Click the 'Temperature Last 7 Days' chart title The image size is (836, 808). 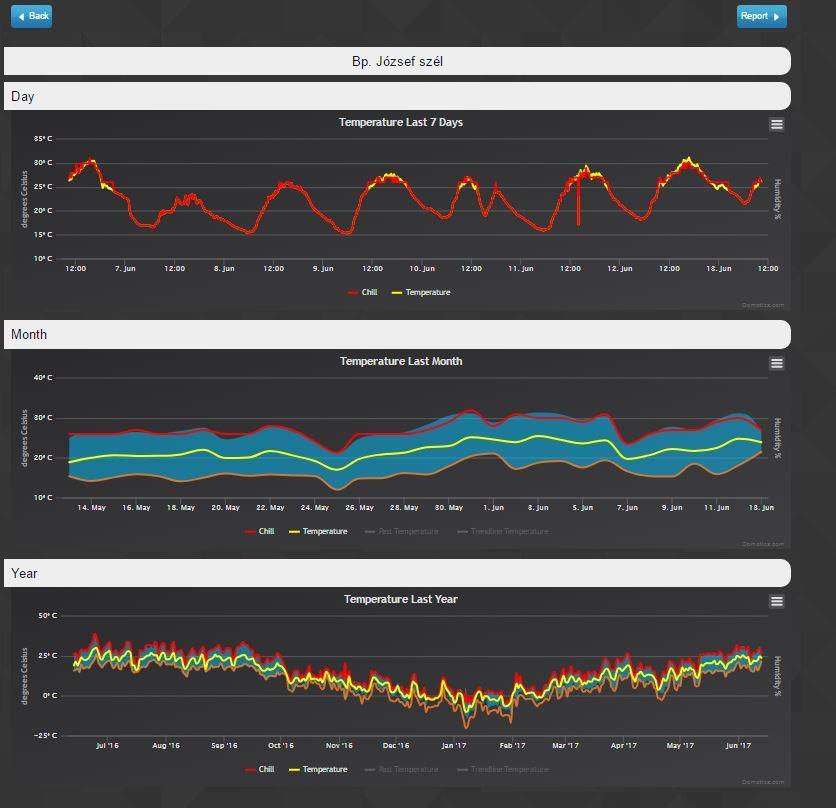coord(401,122)
